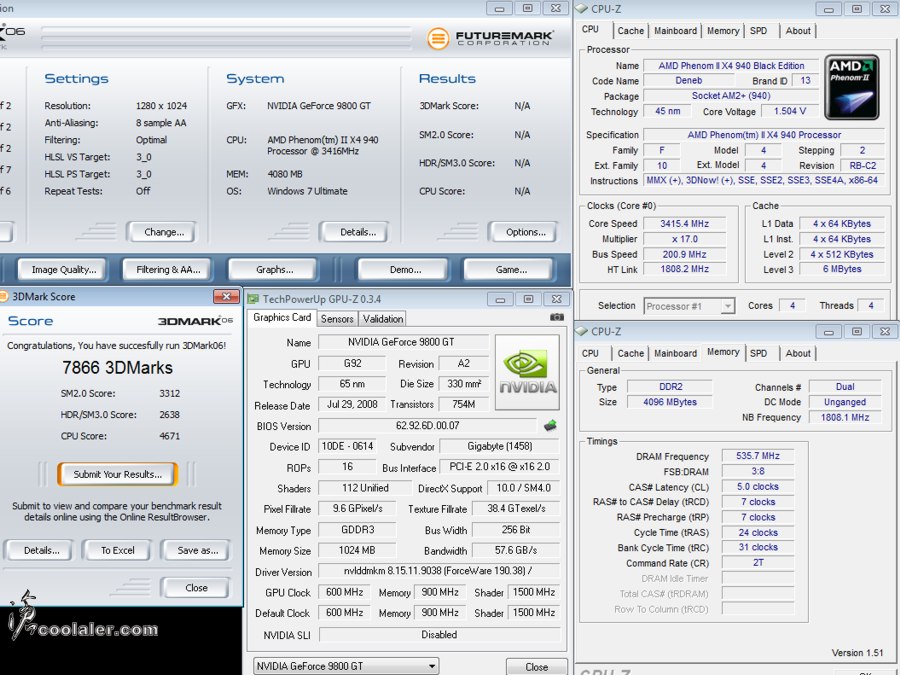
Task: Open Filtering & AA... settings
Action: tap(168, 269)
